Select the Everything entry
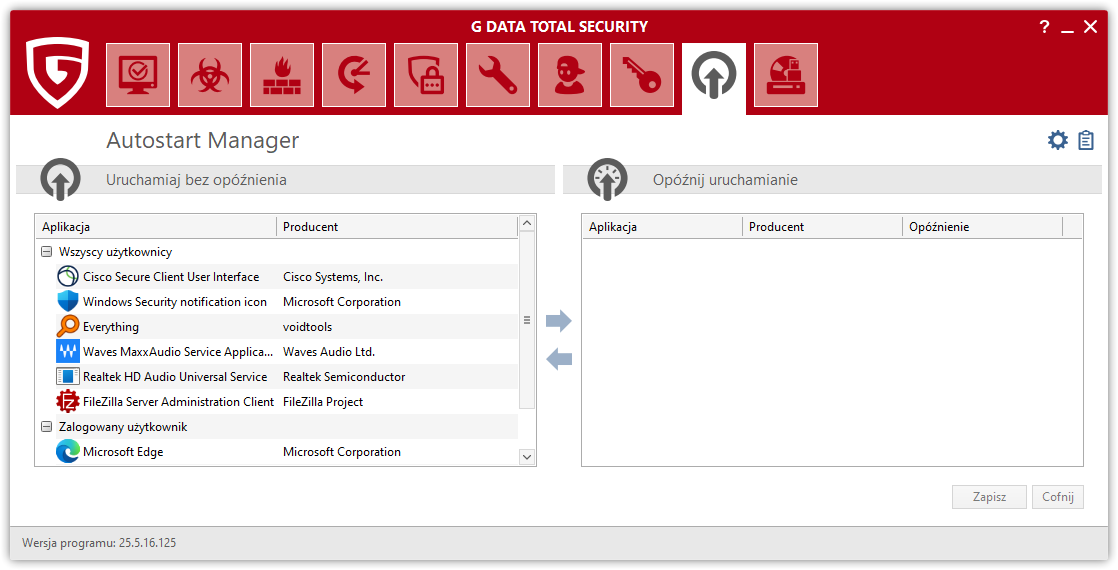Viewport: 1118px width, 570px height. (x=287, y=327)
